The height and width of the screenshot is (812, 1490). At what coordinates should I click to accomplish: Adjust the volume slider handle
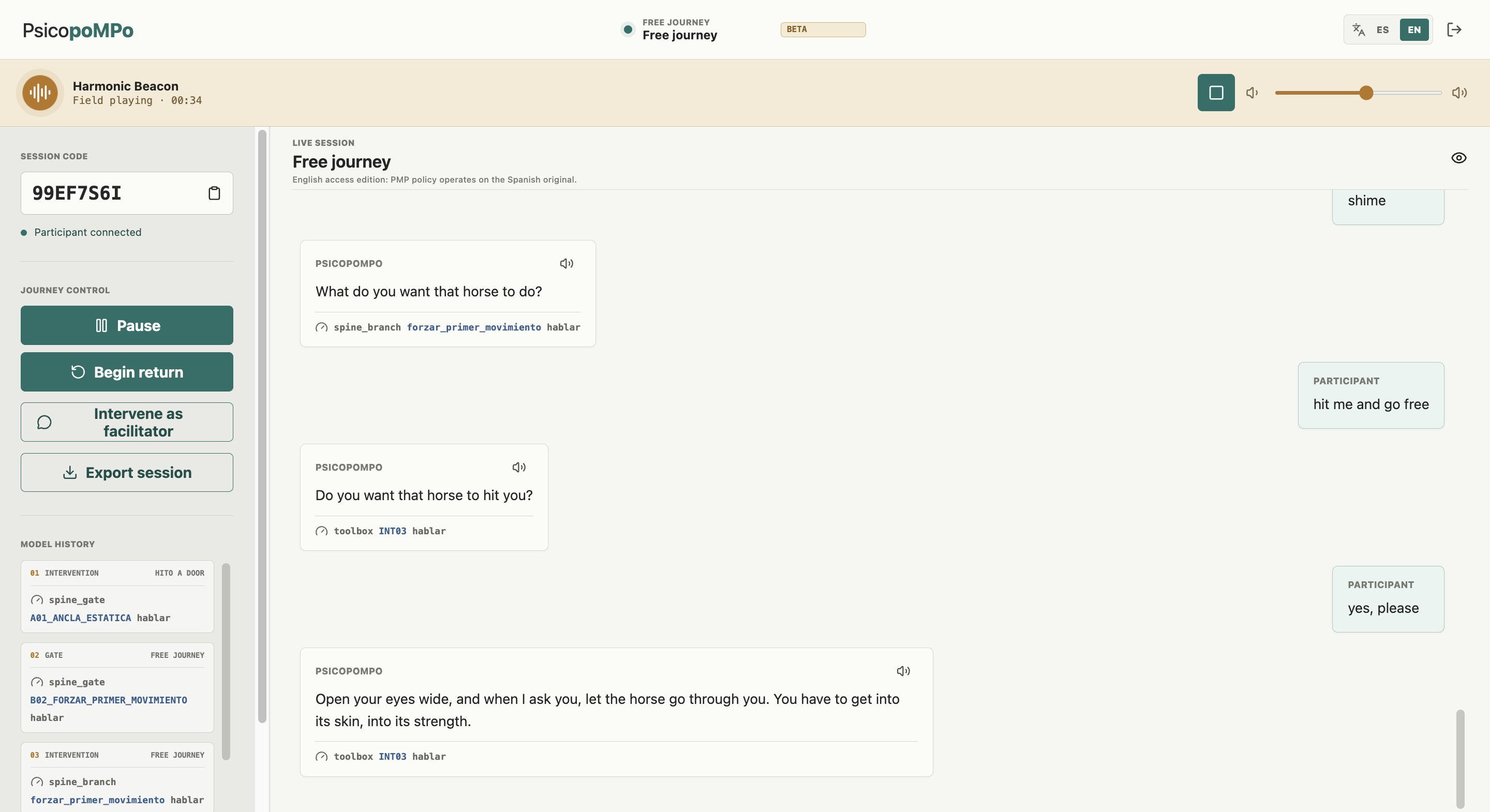[1366, 93]
